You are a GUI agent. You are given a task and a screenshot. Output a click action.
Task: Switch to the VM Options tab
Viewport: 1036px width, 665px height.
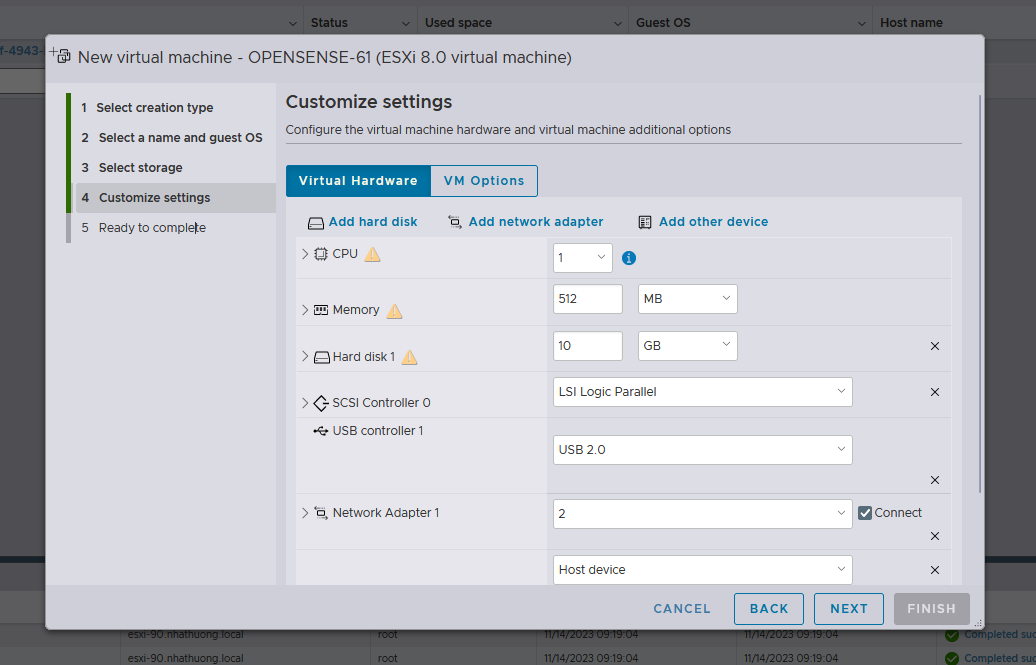(x=484, y=181)
